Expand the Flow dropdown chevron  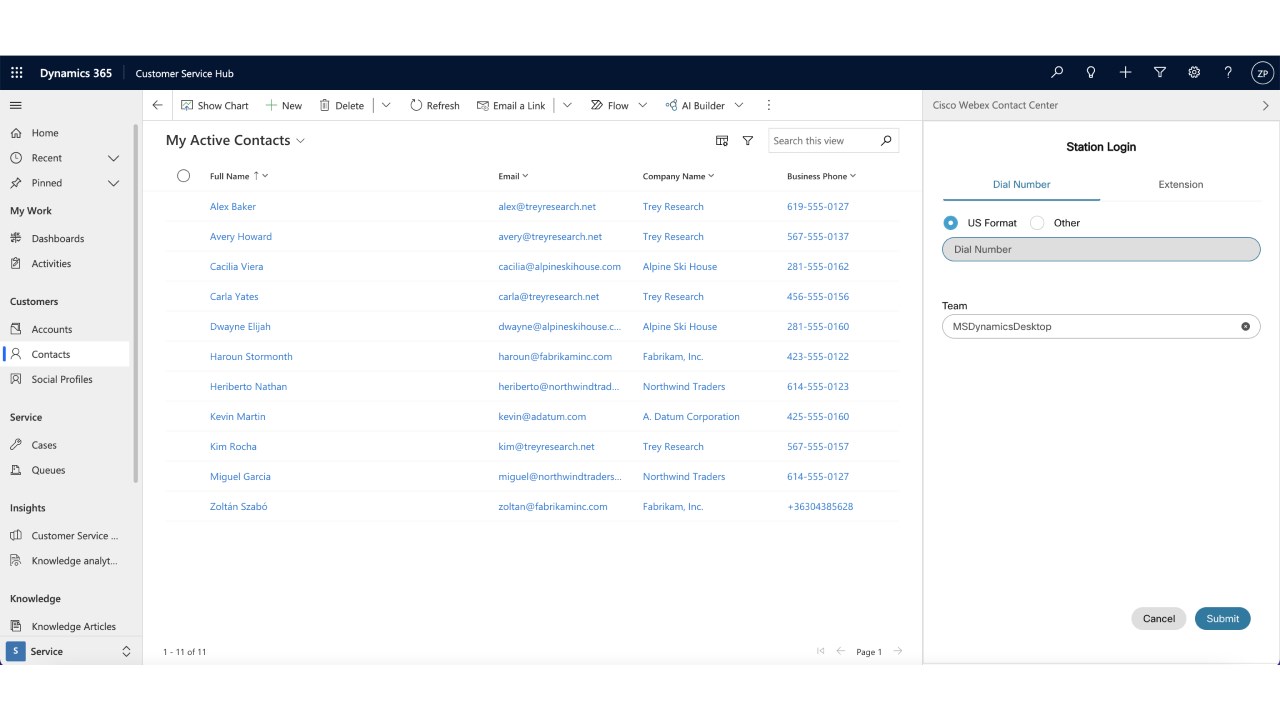click(x=643, y=105)
